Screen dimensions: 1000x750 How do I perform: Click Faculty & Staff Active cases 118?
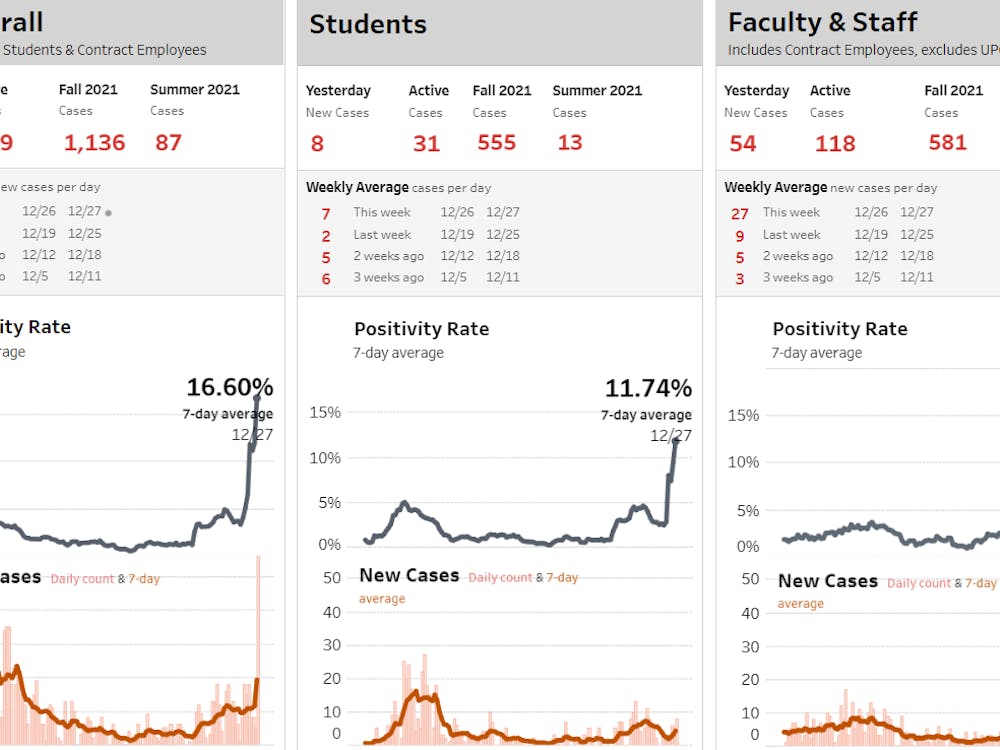point(834,144)
